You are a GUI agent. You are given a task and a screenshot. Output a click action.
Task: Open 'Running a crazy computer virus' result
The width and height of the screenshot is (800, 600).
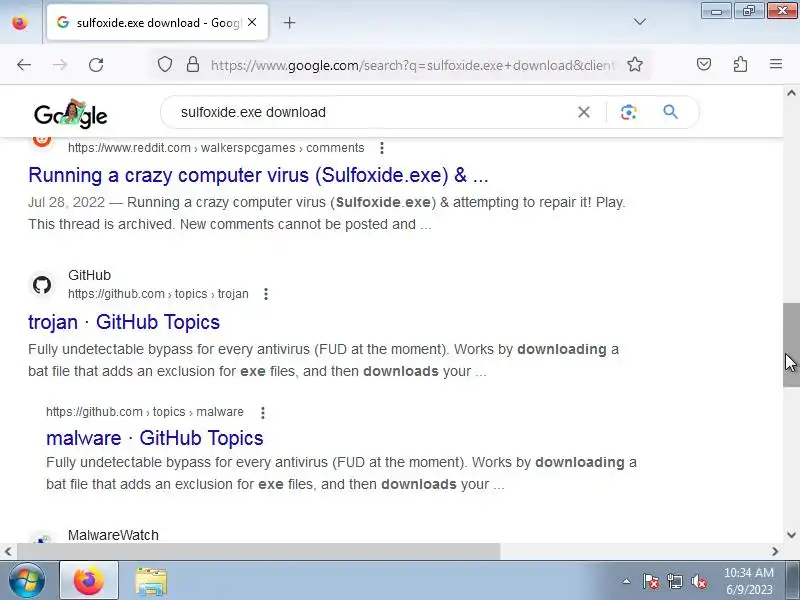click(258, 175)
